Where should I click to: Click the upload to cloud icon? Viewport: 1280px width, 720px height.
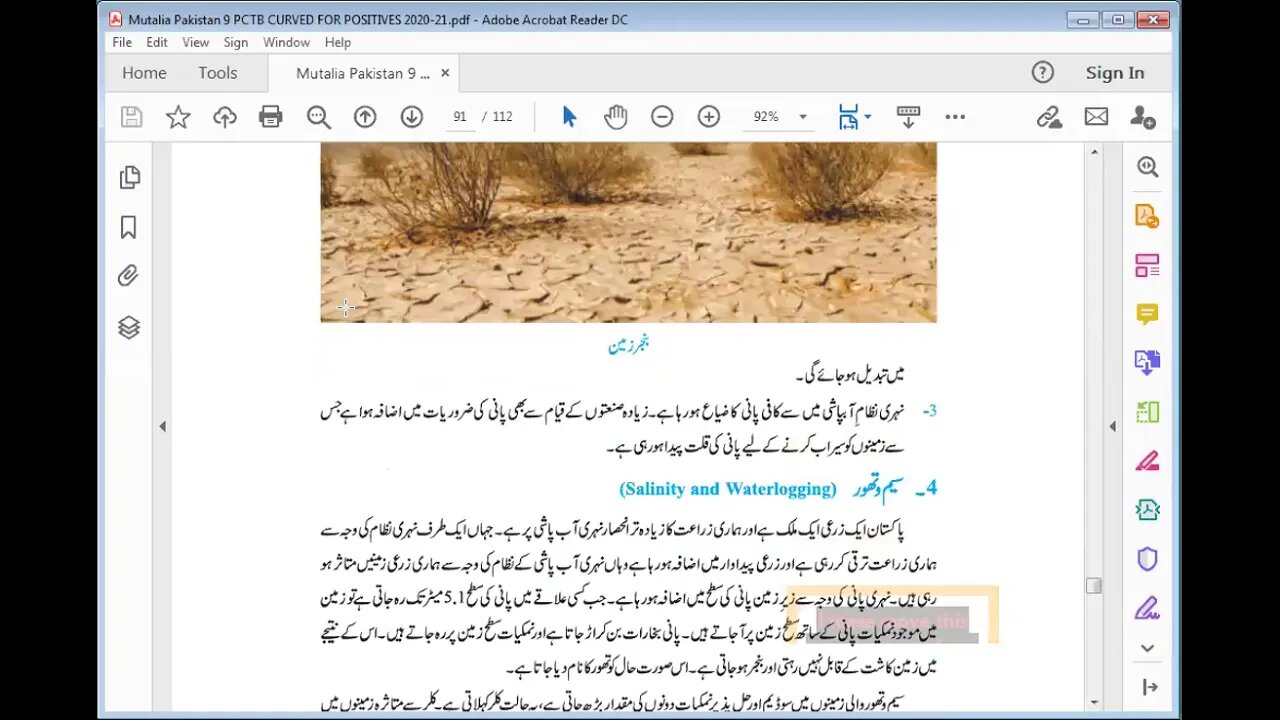click(225, 117)
